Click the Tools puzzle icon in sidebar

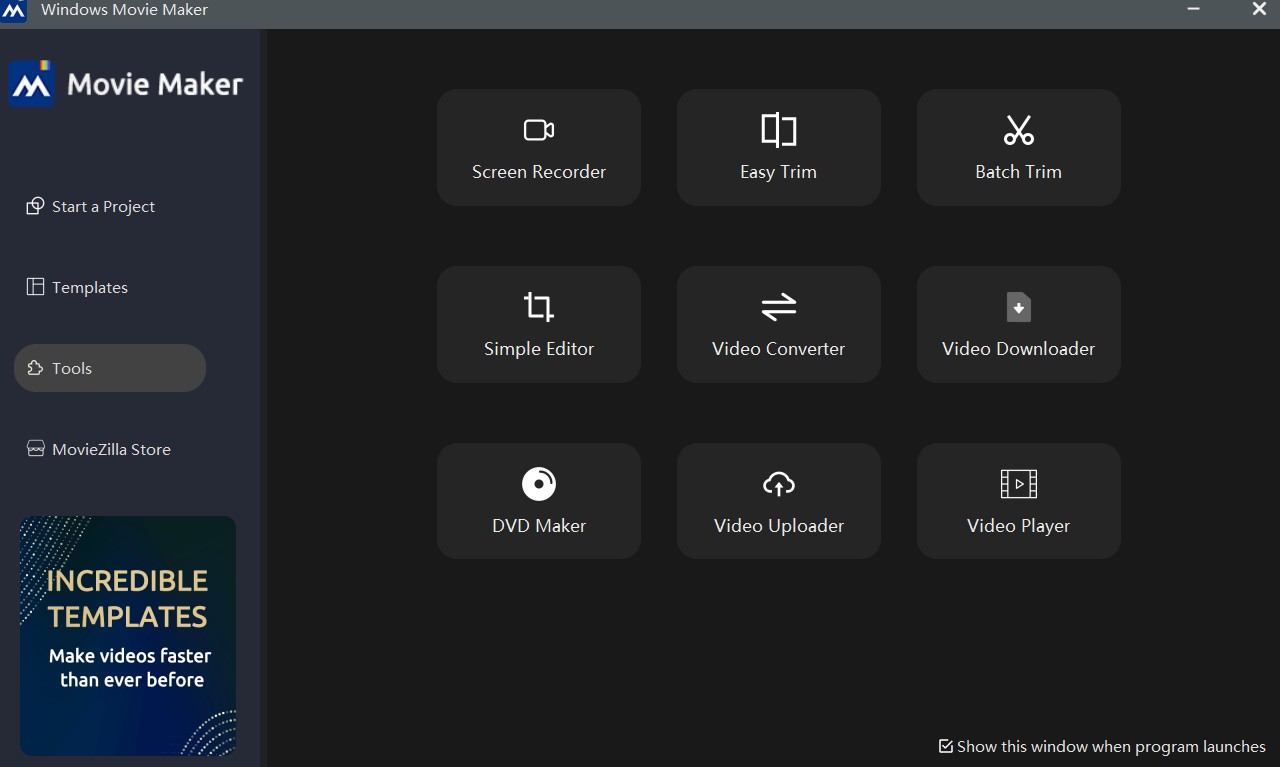(35, 368)
